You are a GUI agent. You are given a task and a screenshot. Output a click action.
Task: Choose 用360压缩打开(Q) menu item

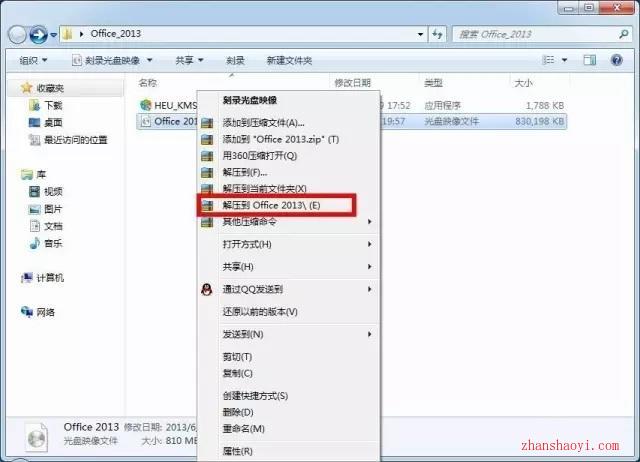pyautogui.click(x=289, y=155)
